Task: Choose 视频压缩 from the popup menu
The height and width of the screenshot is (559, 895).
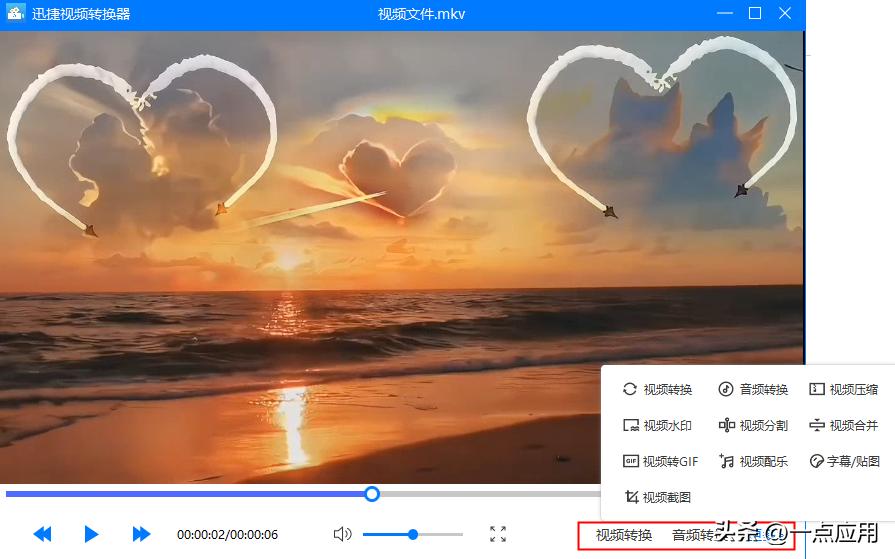Action: pos(844,390)
